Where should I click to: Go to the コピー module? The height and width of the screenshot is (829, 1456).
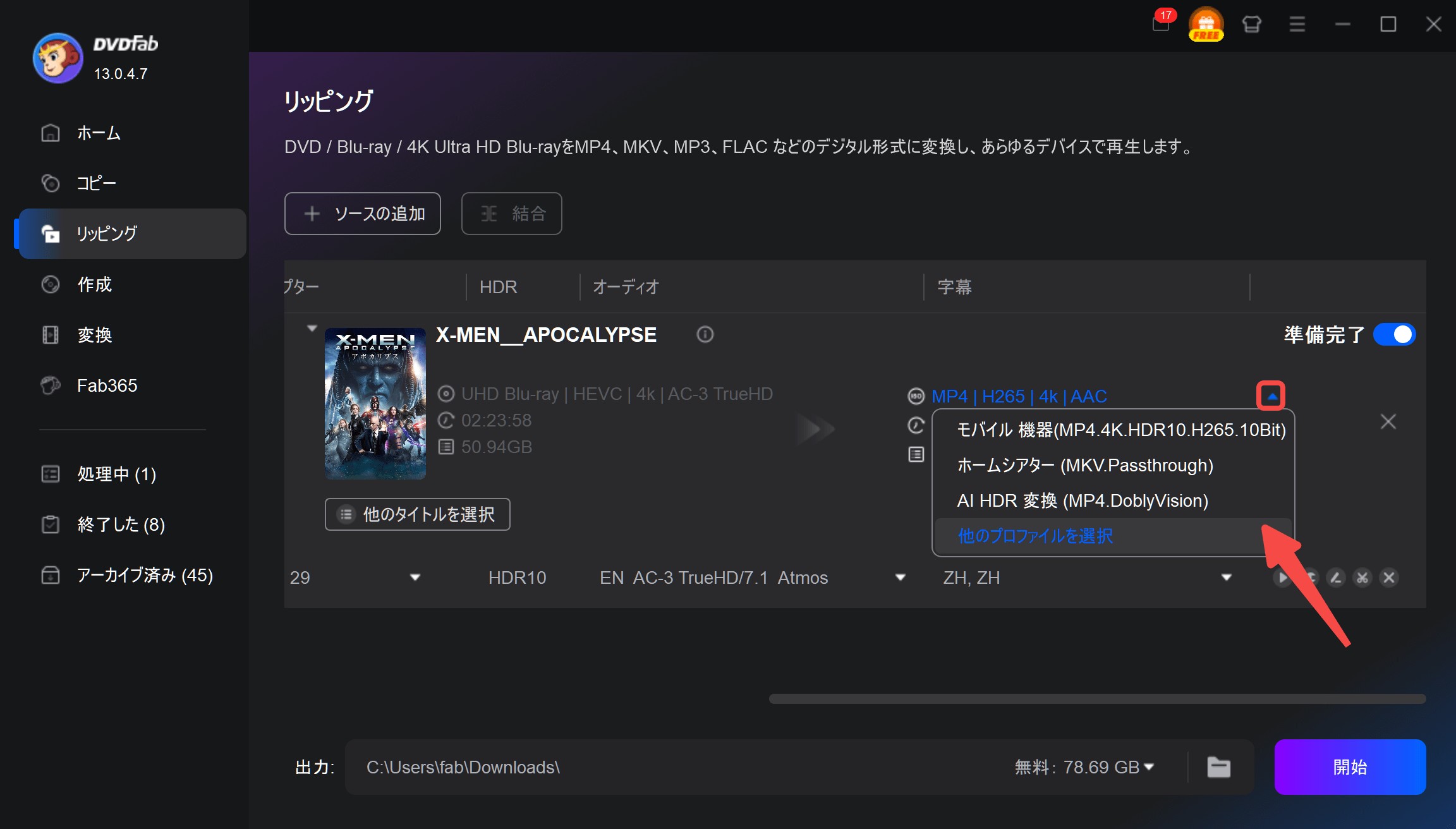coord(131,183)
